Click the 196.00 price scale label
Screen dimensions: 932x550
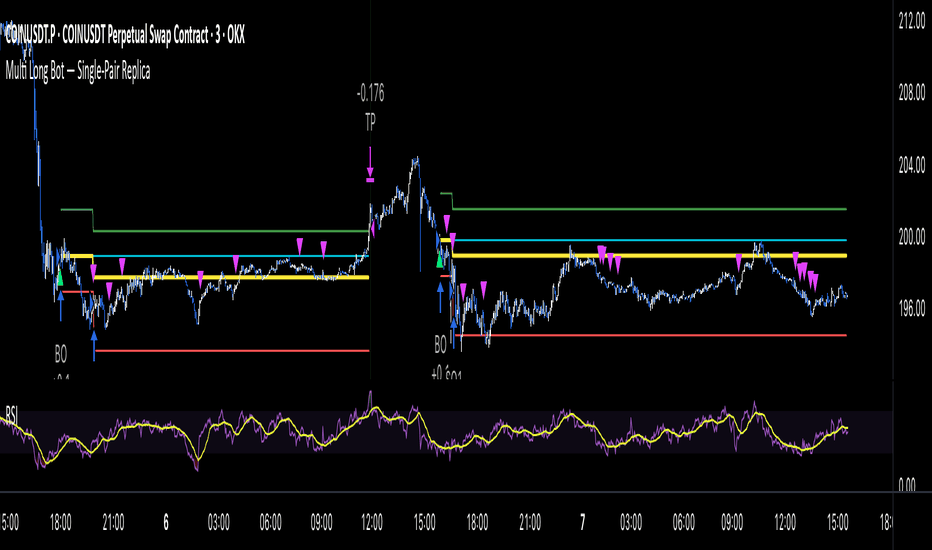pos(912,309)
